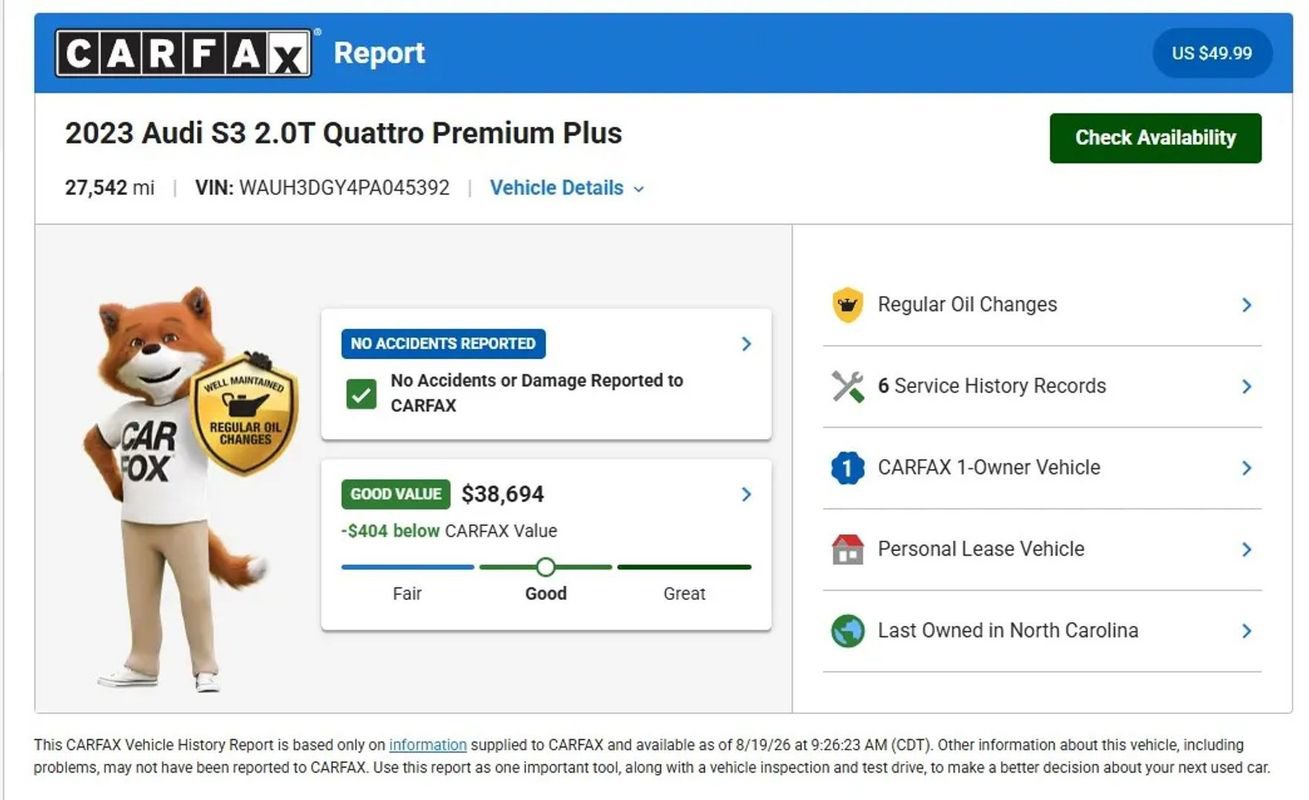This screenshot has height=800, width=1309.
Task: Expand the Regular Oil Changes row arrow
Action: click(1246, 305)
